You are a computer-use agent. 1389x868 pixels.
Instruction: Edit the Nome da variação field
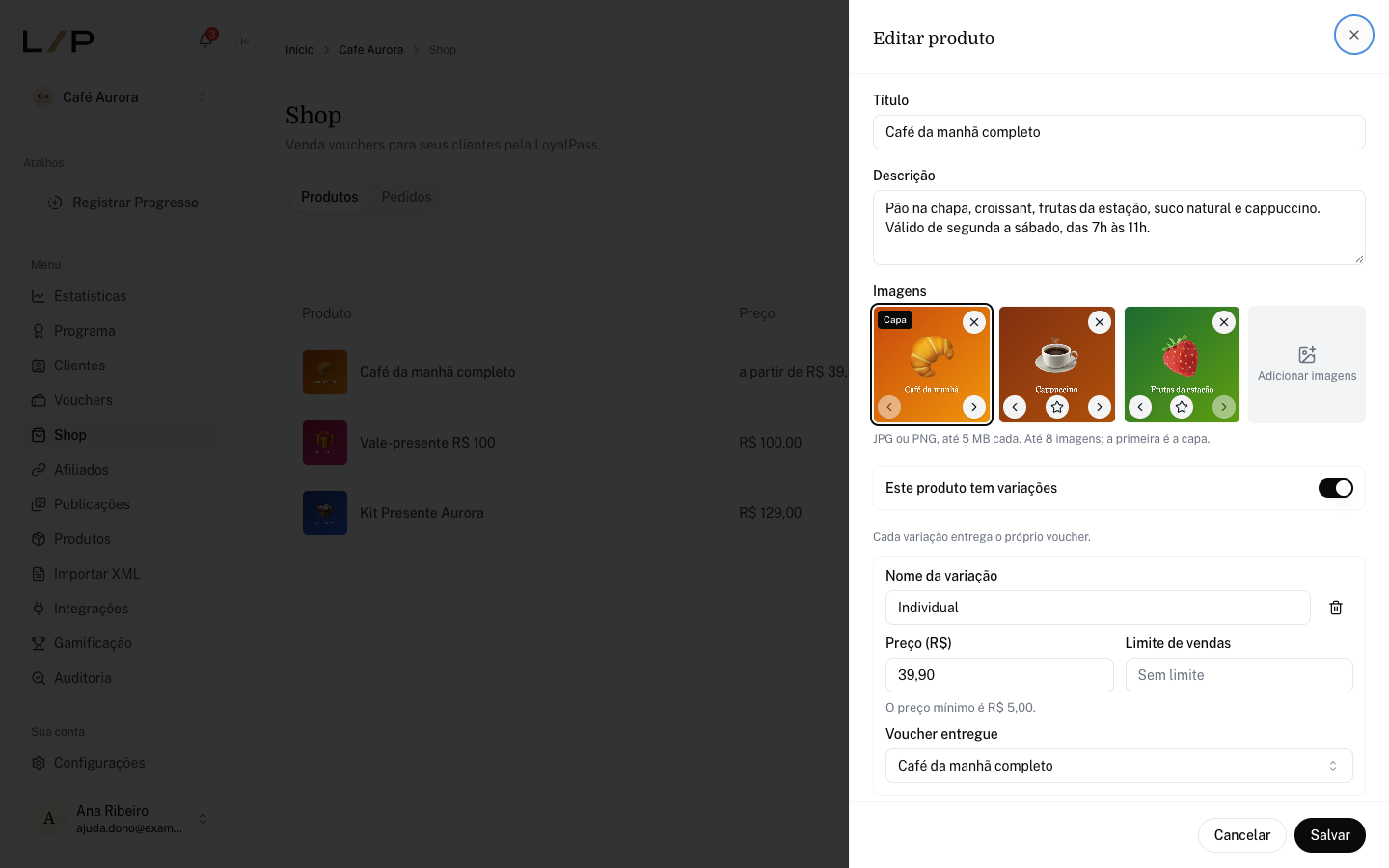(1098, 608)
